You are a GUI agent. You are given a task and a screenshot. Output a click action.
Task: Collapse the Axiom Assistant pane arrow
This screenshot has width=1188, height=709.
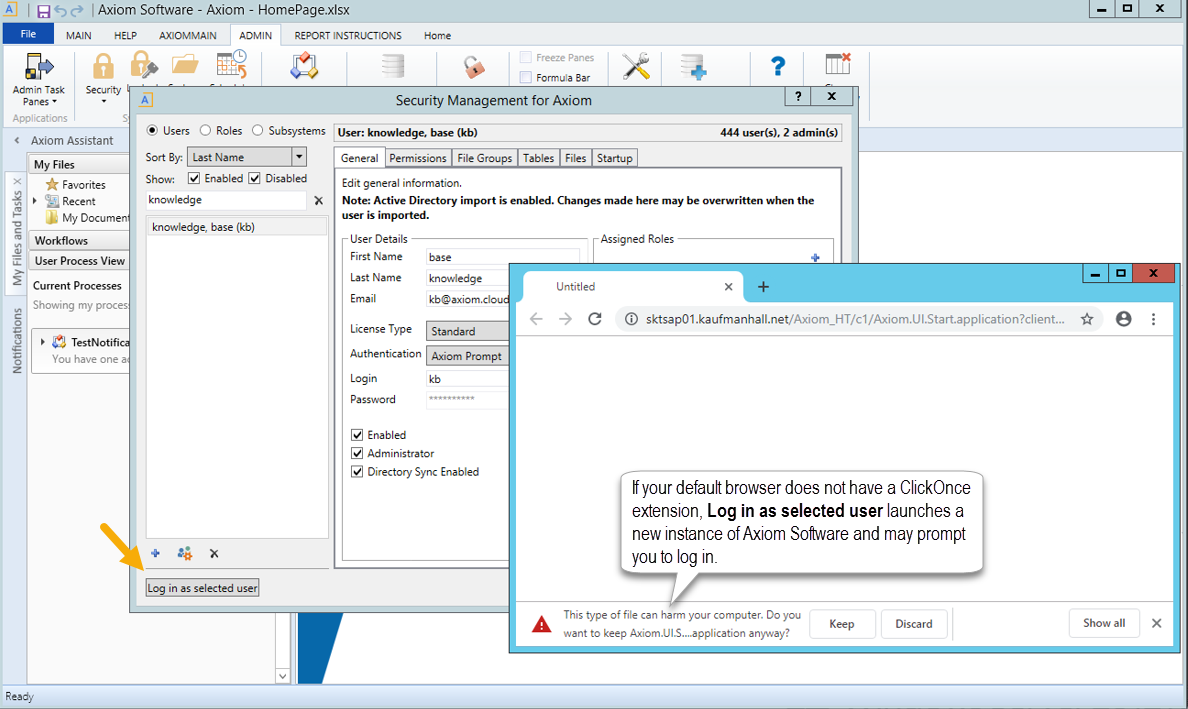[17, 140]
